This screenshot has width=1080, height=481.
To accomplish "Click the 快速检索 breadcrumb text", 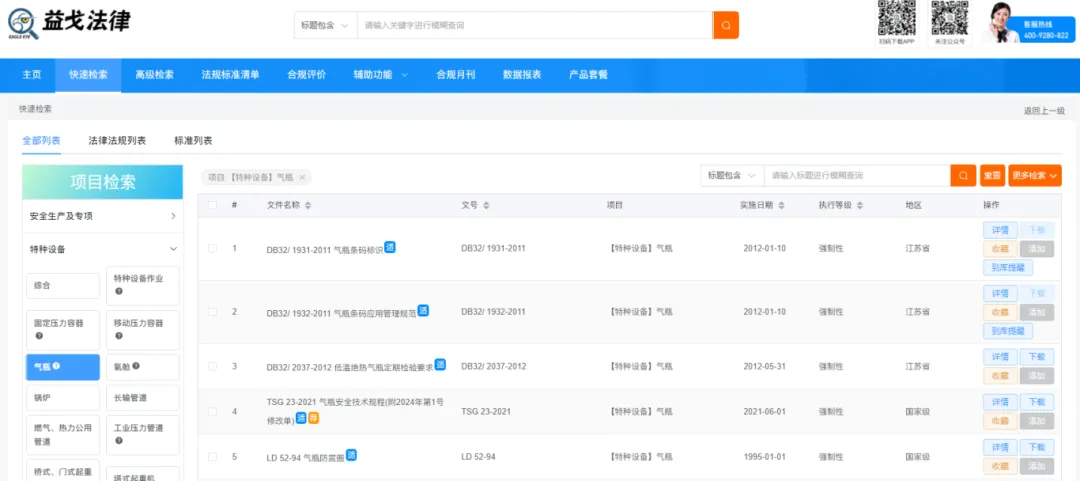I will [x=35, y=109].
